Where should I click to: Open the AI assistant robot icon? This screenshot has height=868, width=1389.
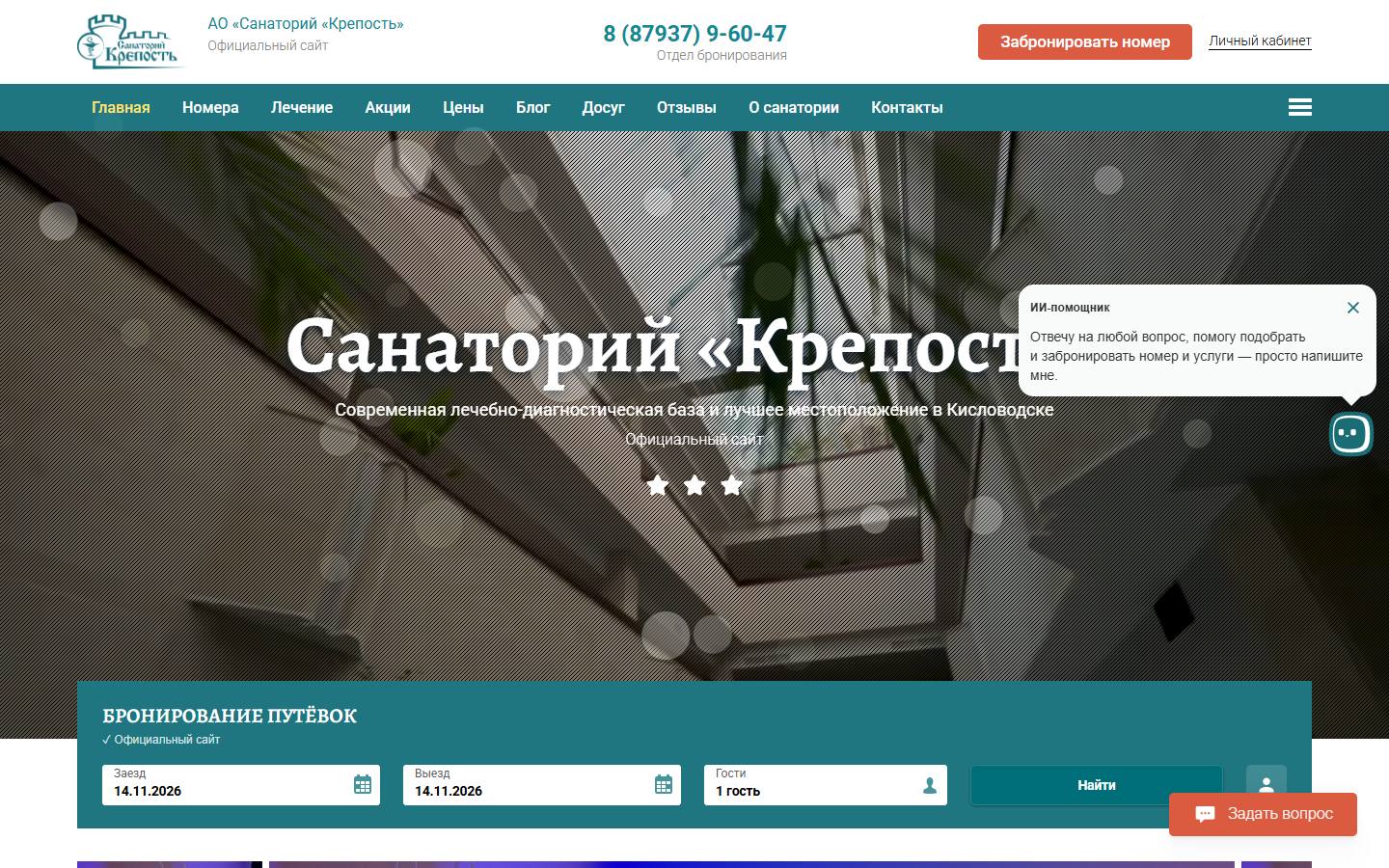1350,434
